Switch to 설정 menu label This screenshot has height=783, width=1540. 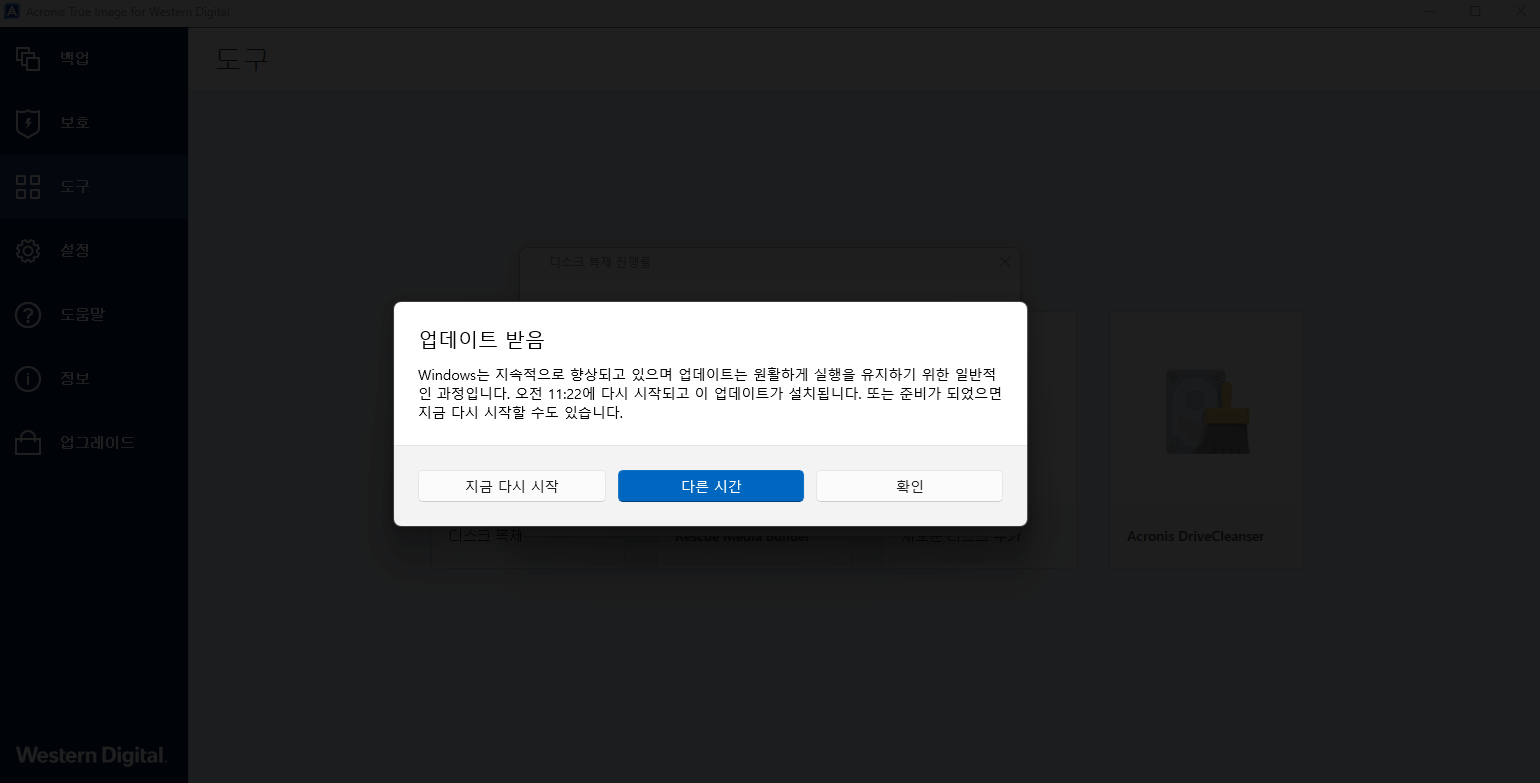75,250
